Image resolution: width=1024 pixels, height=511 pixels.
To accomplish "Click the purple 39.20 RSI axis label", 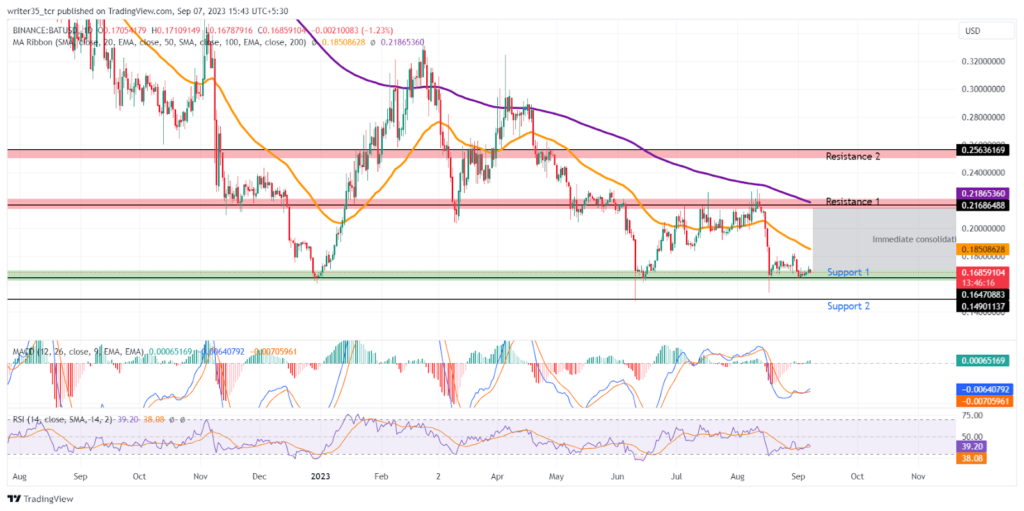I will pos(972,447).
